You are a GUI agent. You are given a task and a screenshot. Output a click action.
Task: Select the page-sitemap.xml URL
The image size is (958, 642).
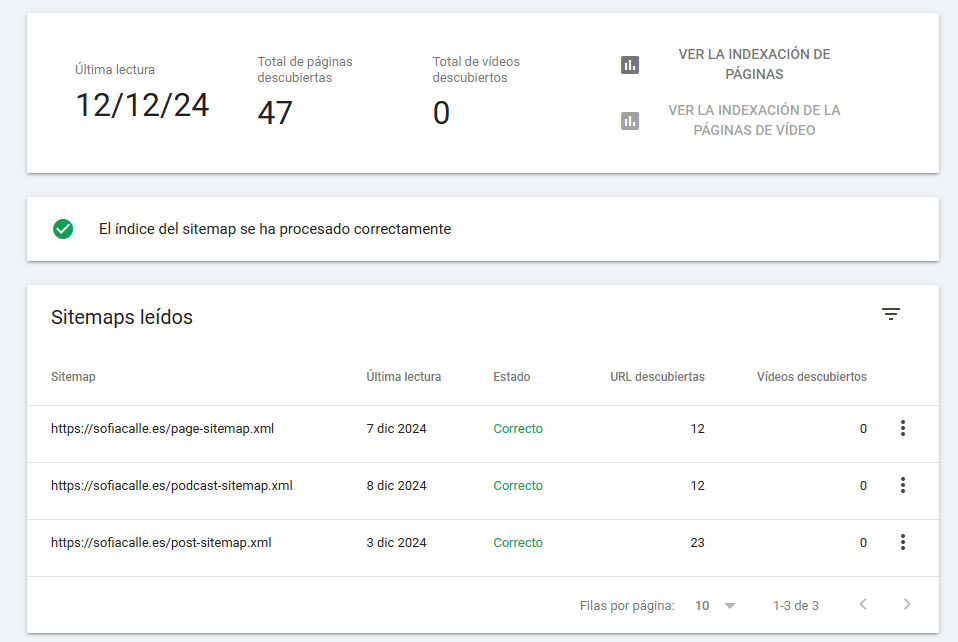pos(162,429)
